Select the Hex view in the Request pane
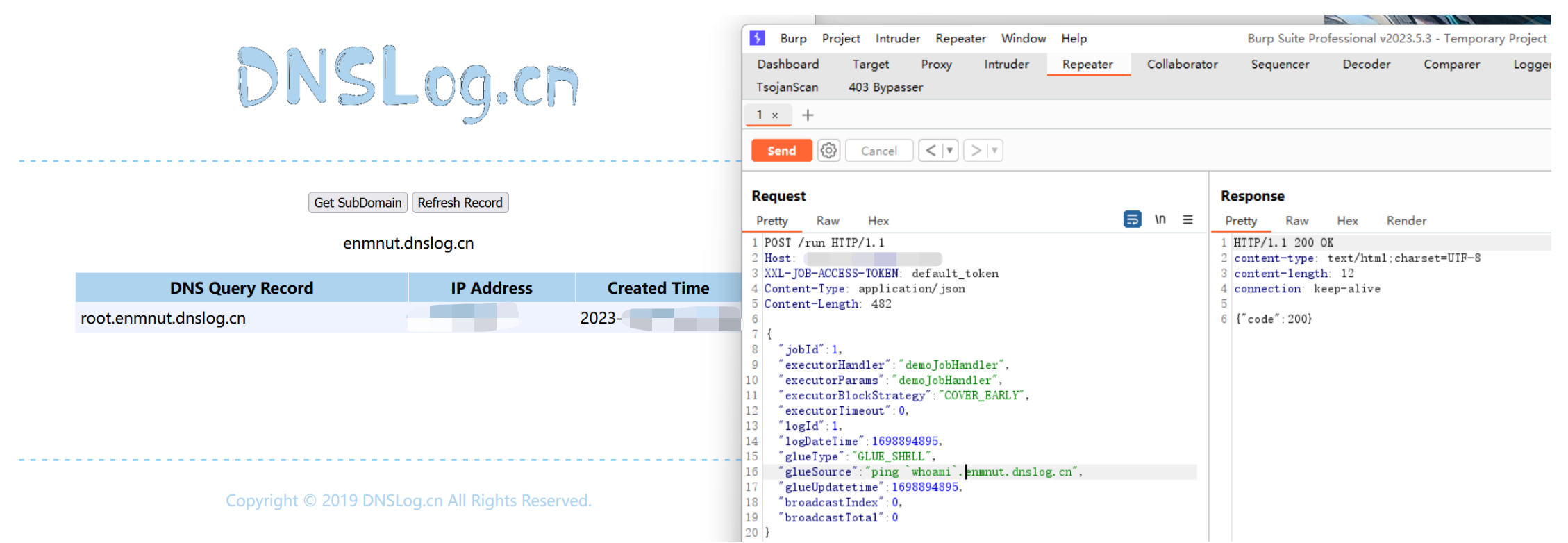 coord(878,221)
